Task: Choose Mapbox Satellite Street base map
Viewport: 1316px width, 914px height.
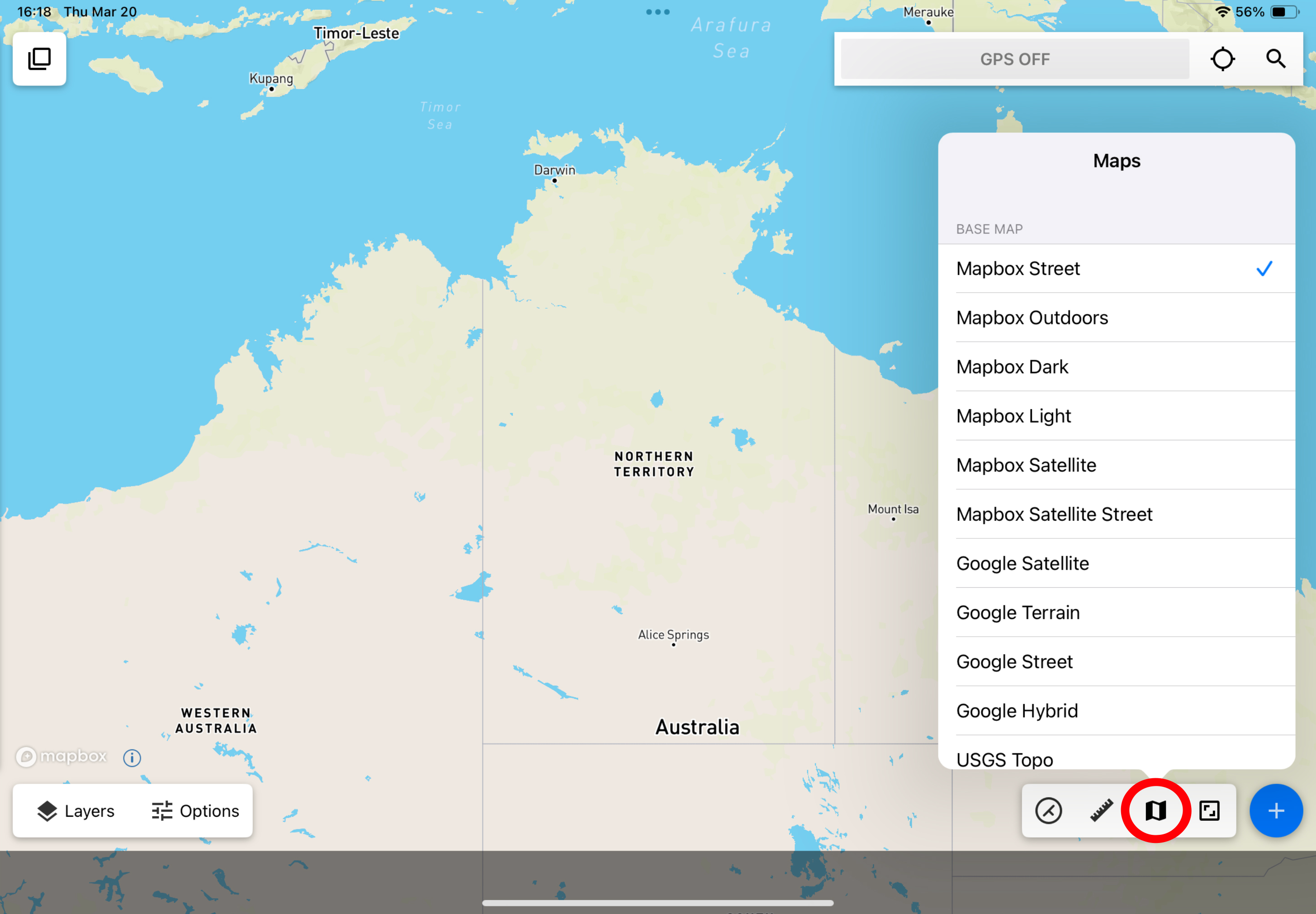Action: click(1116, 514)
